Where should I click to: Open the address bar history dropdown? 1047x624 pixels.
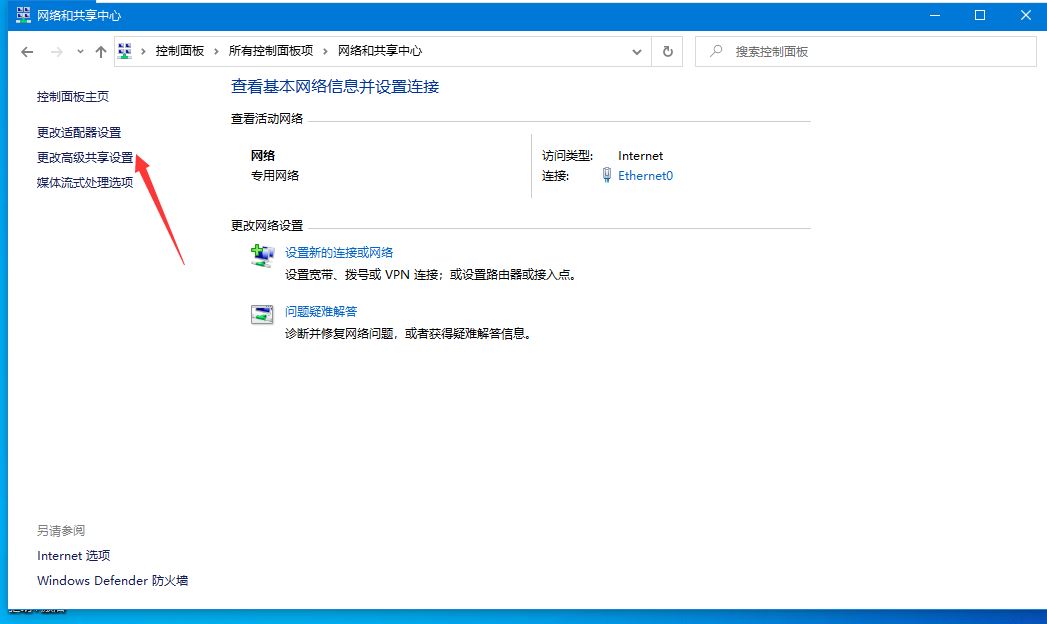[x=637, y=50]
